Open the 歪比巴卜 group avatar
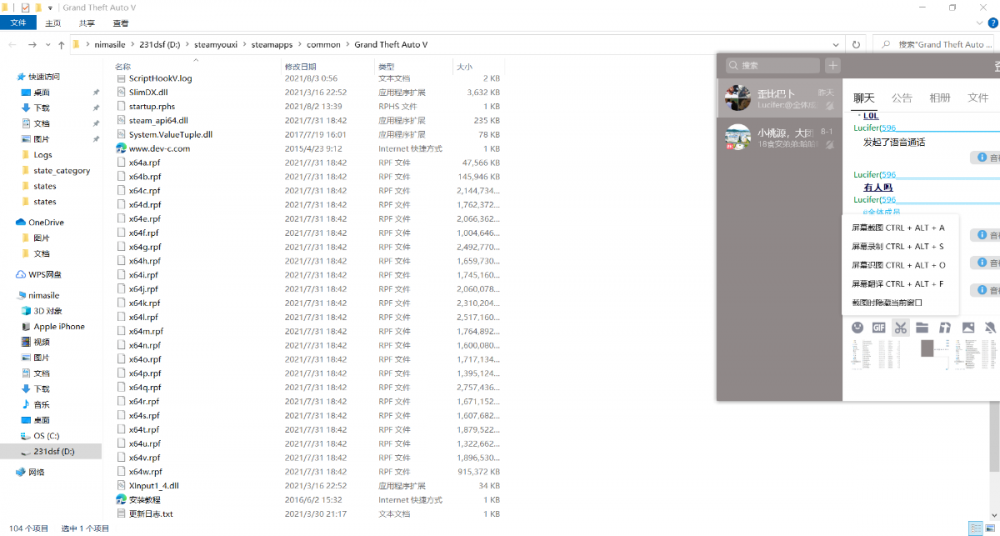Screen dimensions: 1000x536 tap(737, 98)
